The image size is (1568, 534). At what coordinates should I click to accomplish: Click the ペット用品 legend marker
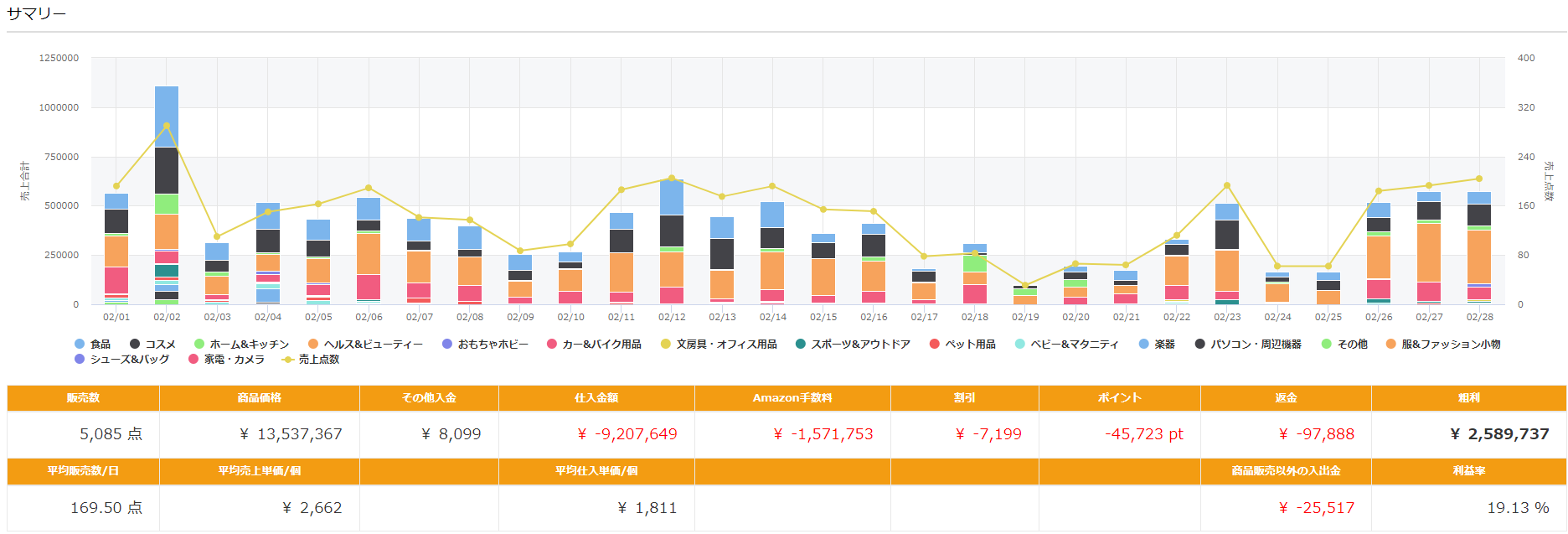[x=935, y=345]
